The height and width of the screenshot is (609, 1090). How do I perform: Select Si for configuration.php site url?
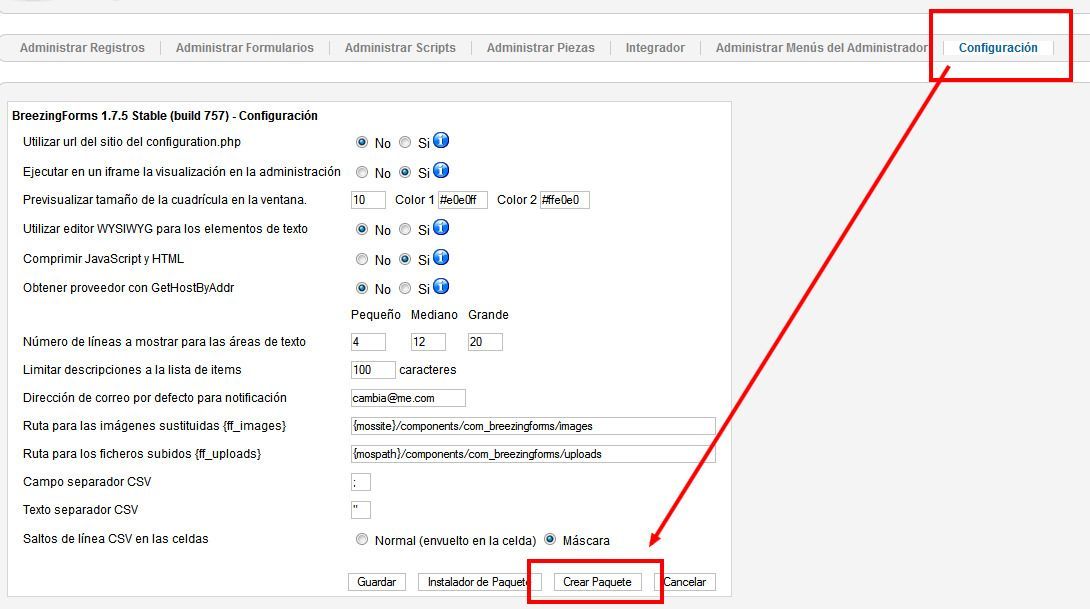[405, 142]
